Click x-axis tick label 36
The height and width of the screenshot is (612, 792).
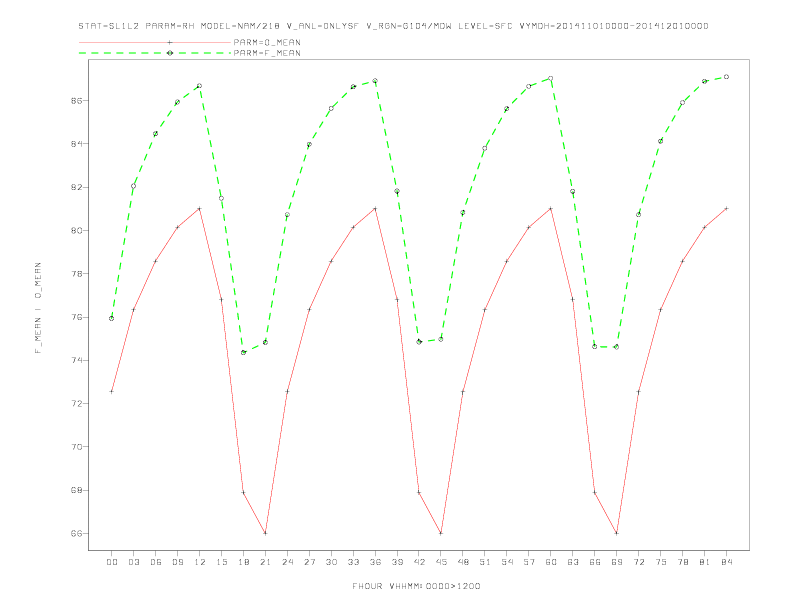pyautogui.click(x=375, y=562)
